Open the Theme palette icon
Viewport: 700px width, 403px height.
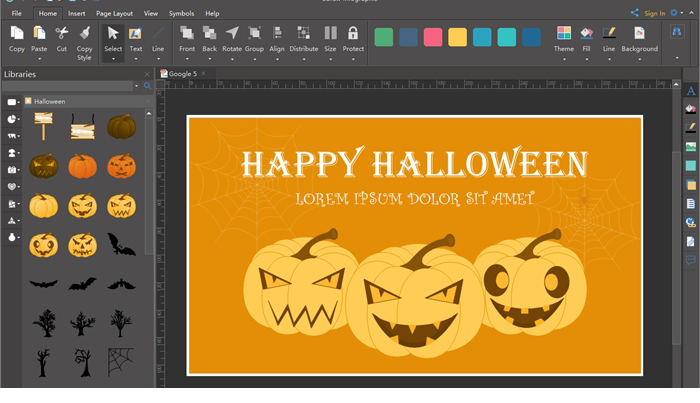(x=564, y=33)
